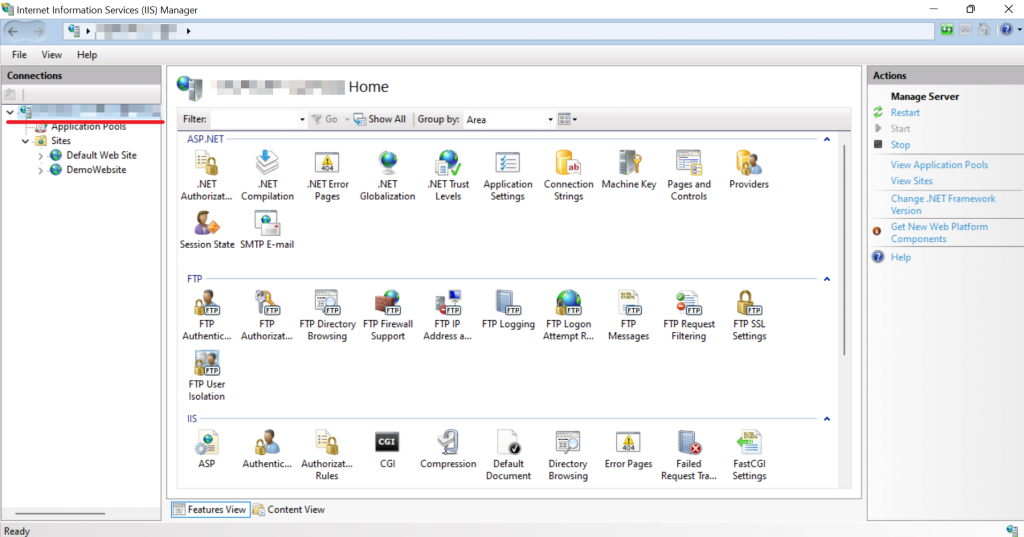The width and height of the screenshot is (1024, 537).
Task: Collapse the Sites tree node
Action: 25,141
